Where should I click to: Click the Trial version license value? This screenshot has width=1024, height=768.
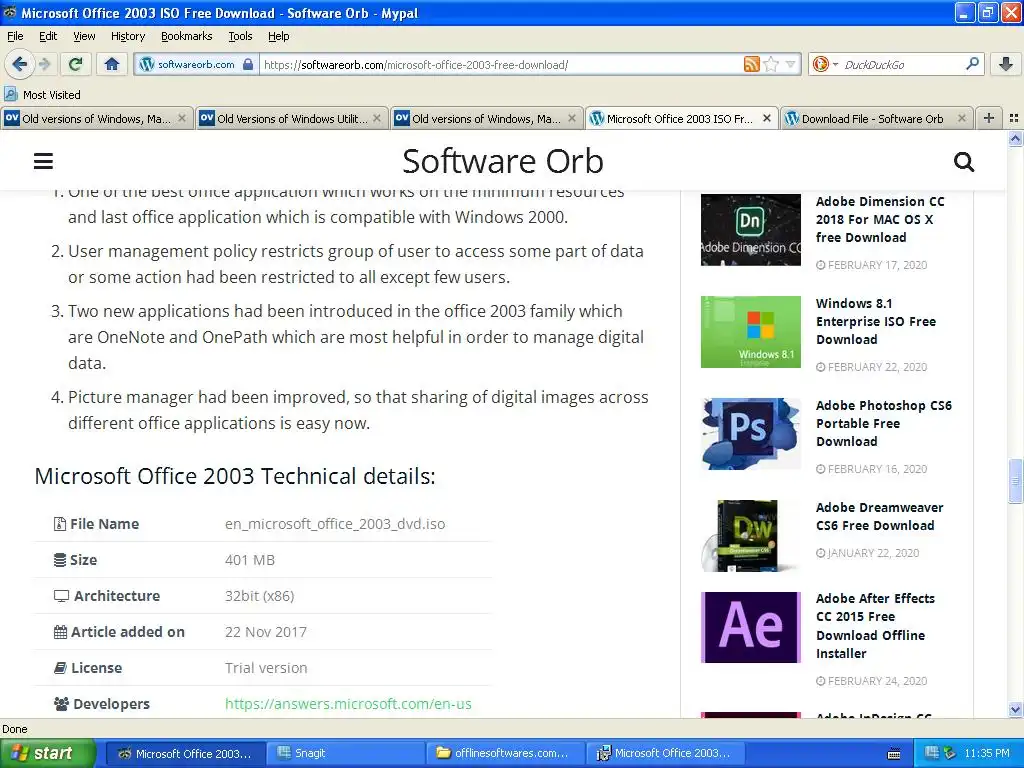266,667
